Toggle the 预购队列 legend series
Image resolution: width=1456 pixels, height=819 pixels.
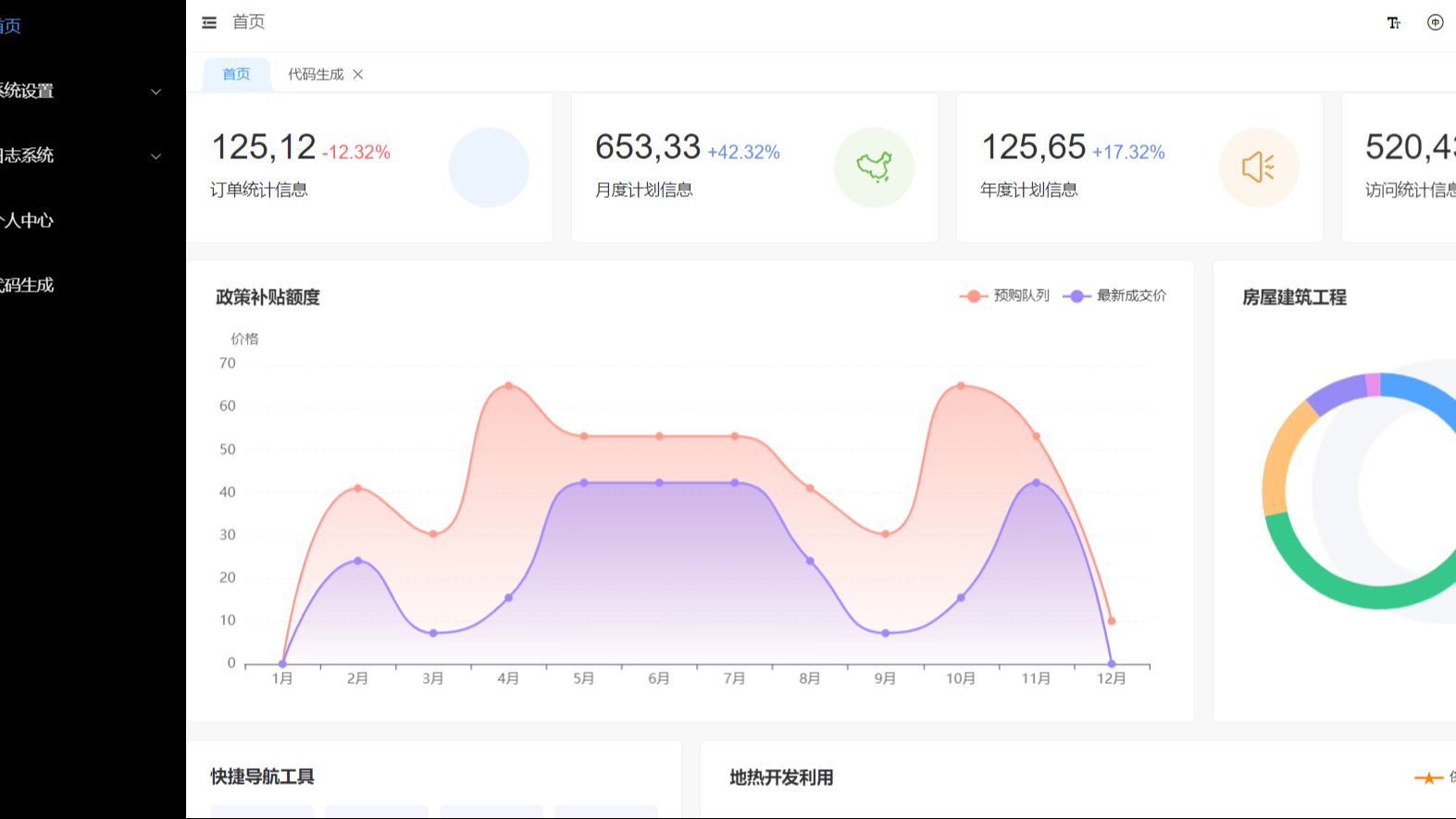[1004, 296]
